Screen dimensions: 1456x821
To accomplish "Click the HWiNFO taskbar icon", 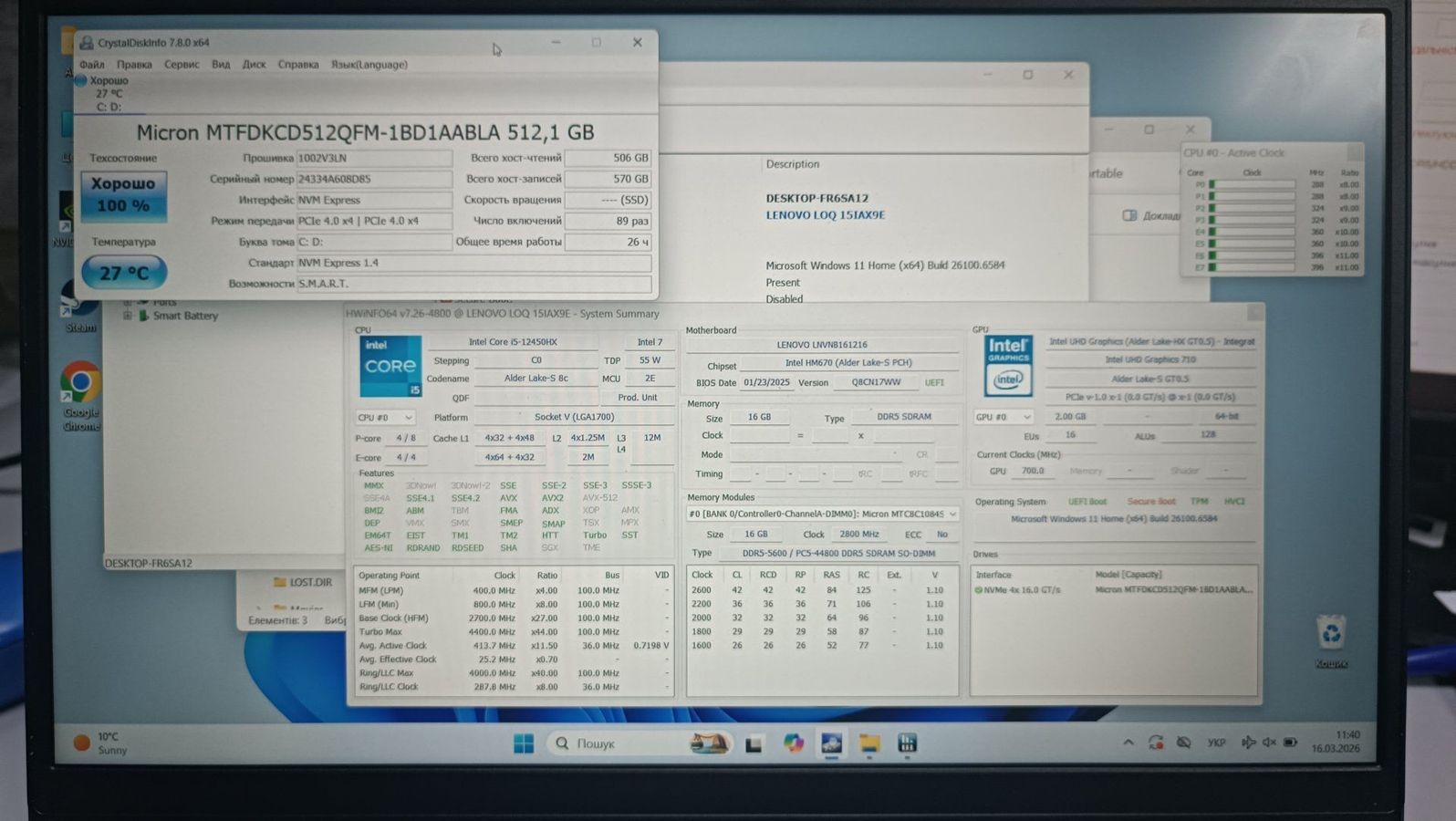I will click(907, 743).
